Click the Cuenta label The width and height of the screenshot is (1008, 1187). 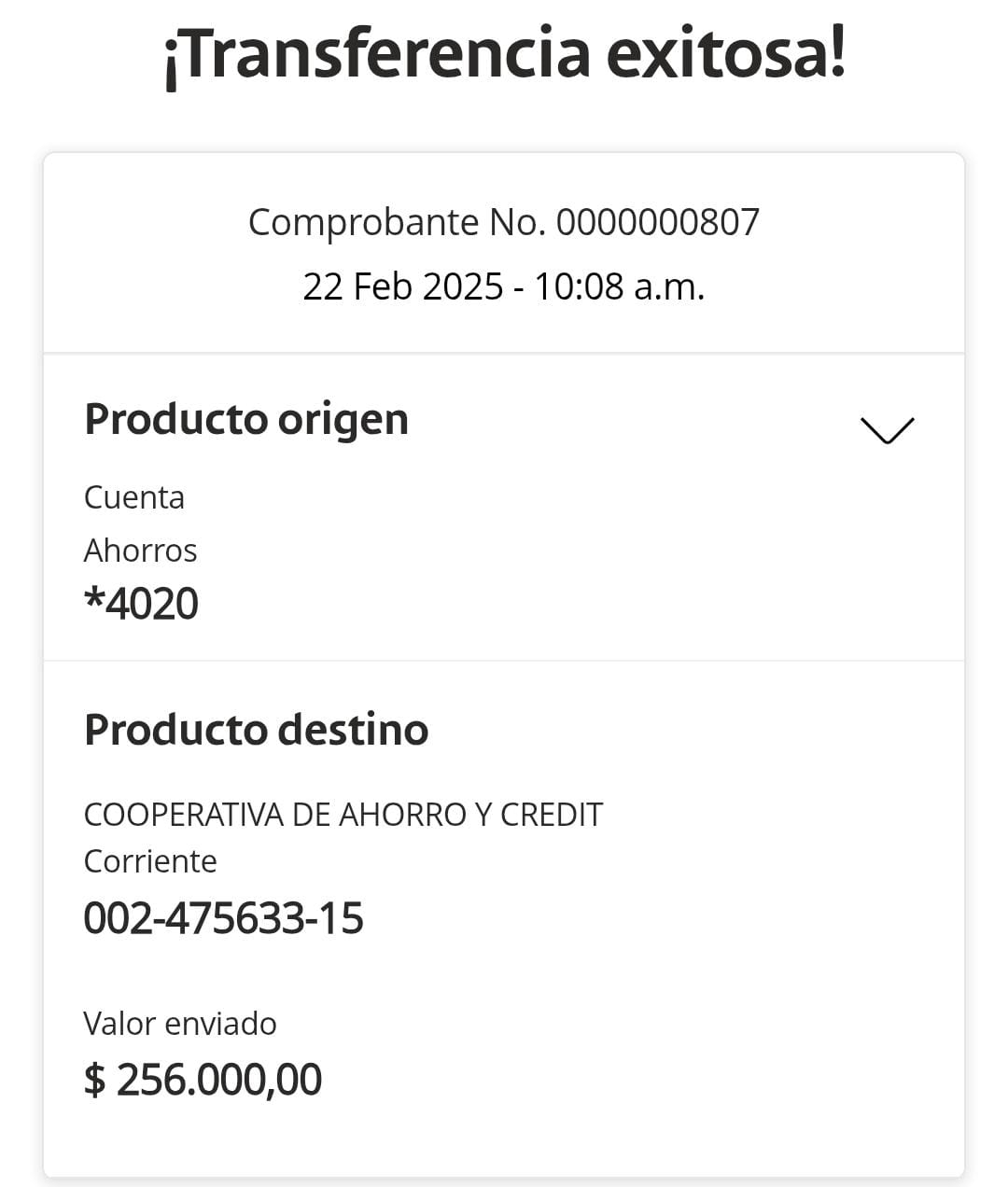coord(134,497)
